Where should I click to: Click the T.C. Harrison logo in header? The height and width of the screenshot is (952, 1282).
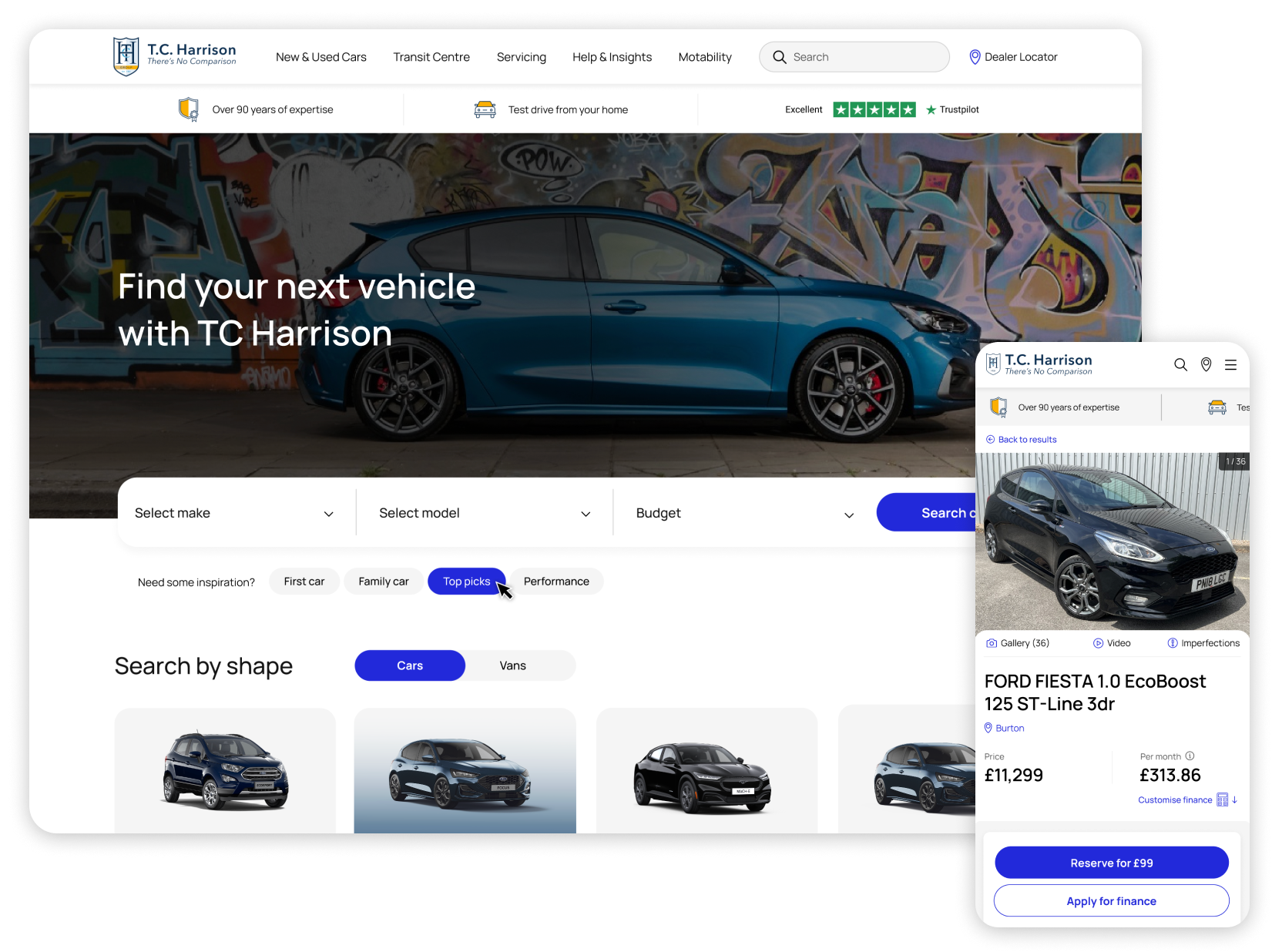[x=175, y=56]
